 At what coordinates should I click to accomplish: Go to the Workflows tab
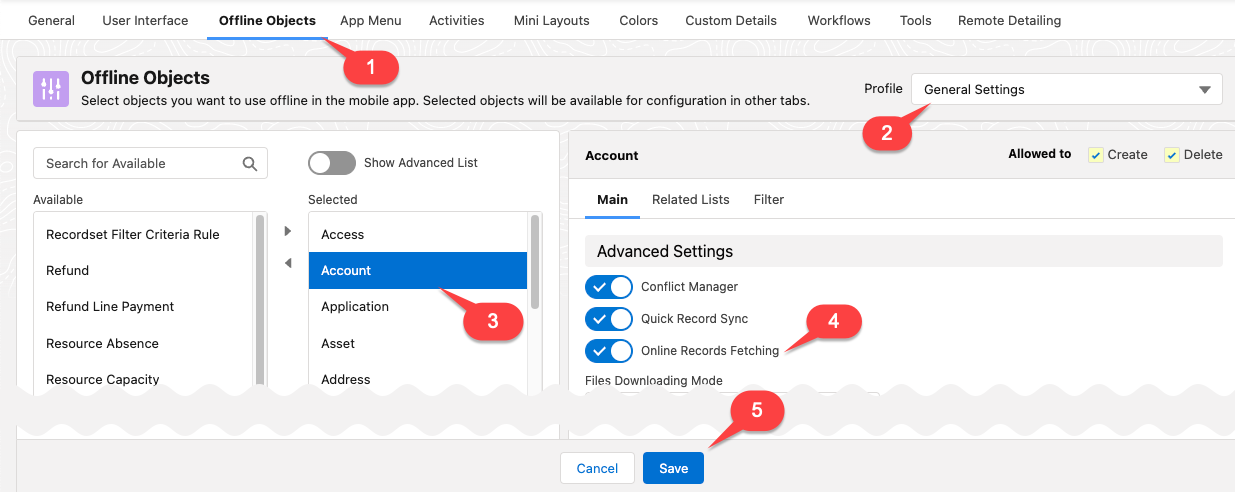coord(839,20)
